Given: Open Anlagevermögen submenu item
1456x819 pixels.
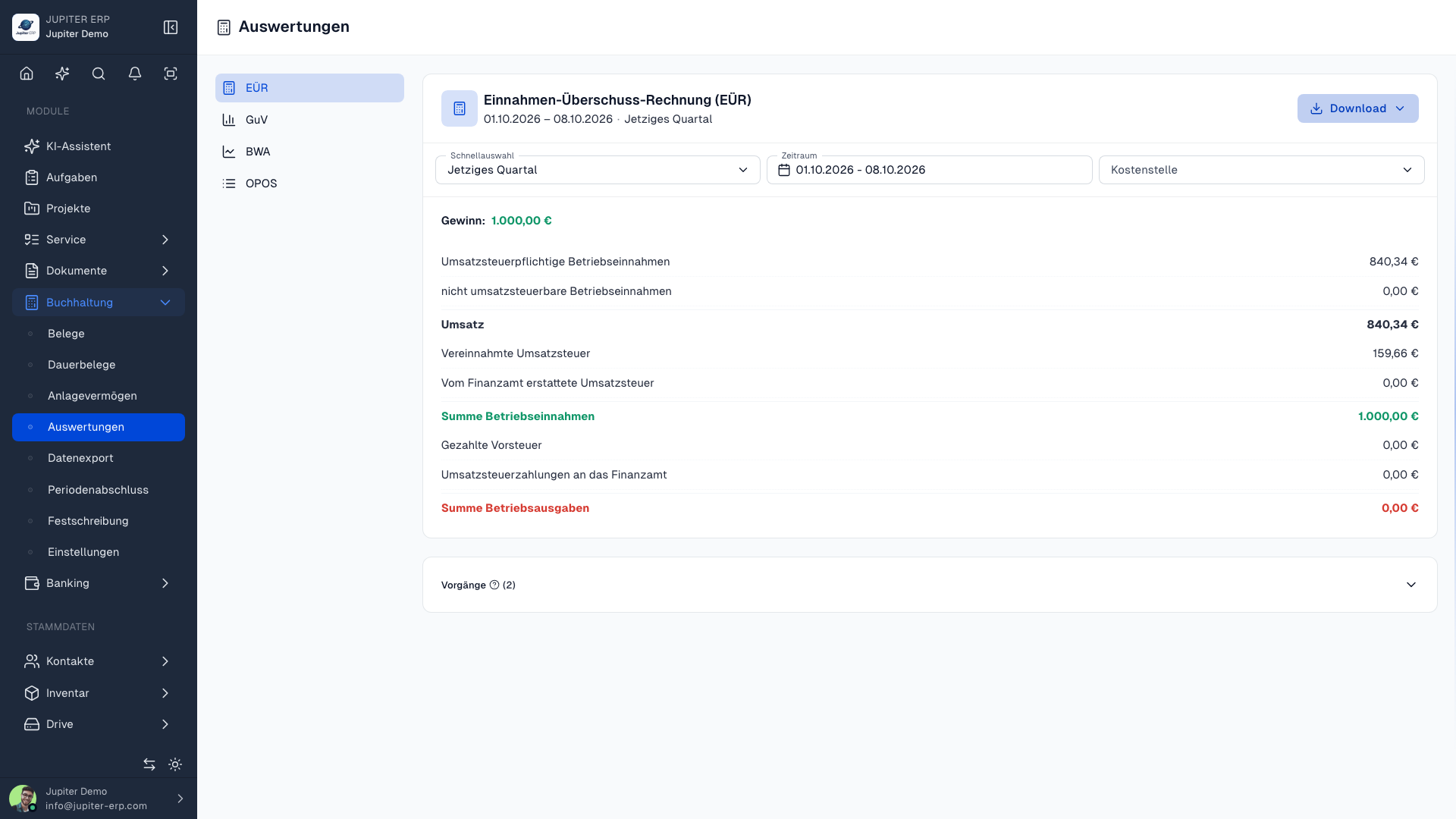Looking at the screenshot, I should [99, 396].
